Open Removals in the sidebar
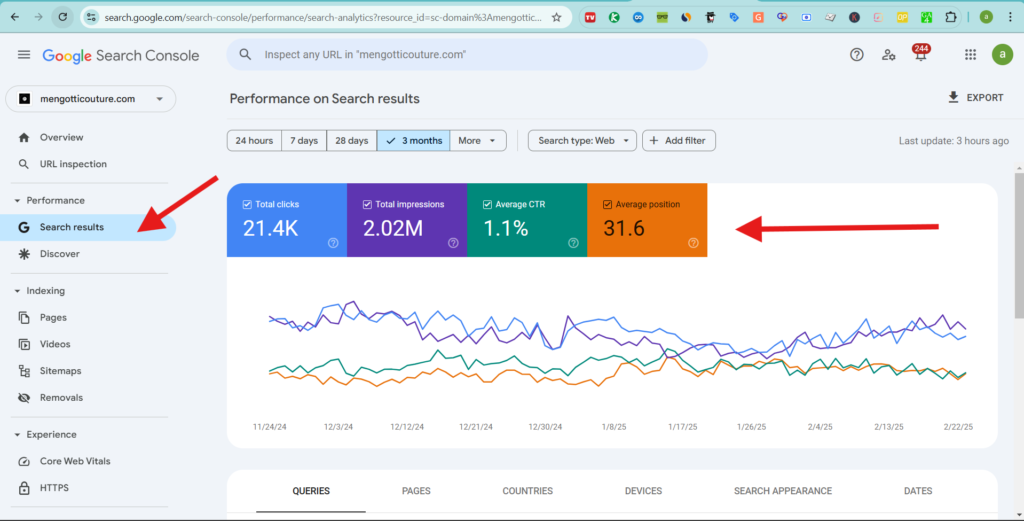The width and height of the screenshot is (1024, 521). [88, 398]
